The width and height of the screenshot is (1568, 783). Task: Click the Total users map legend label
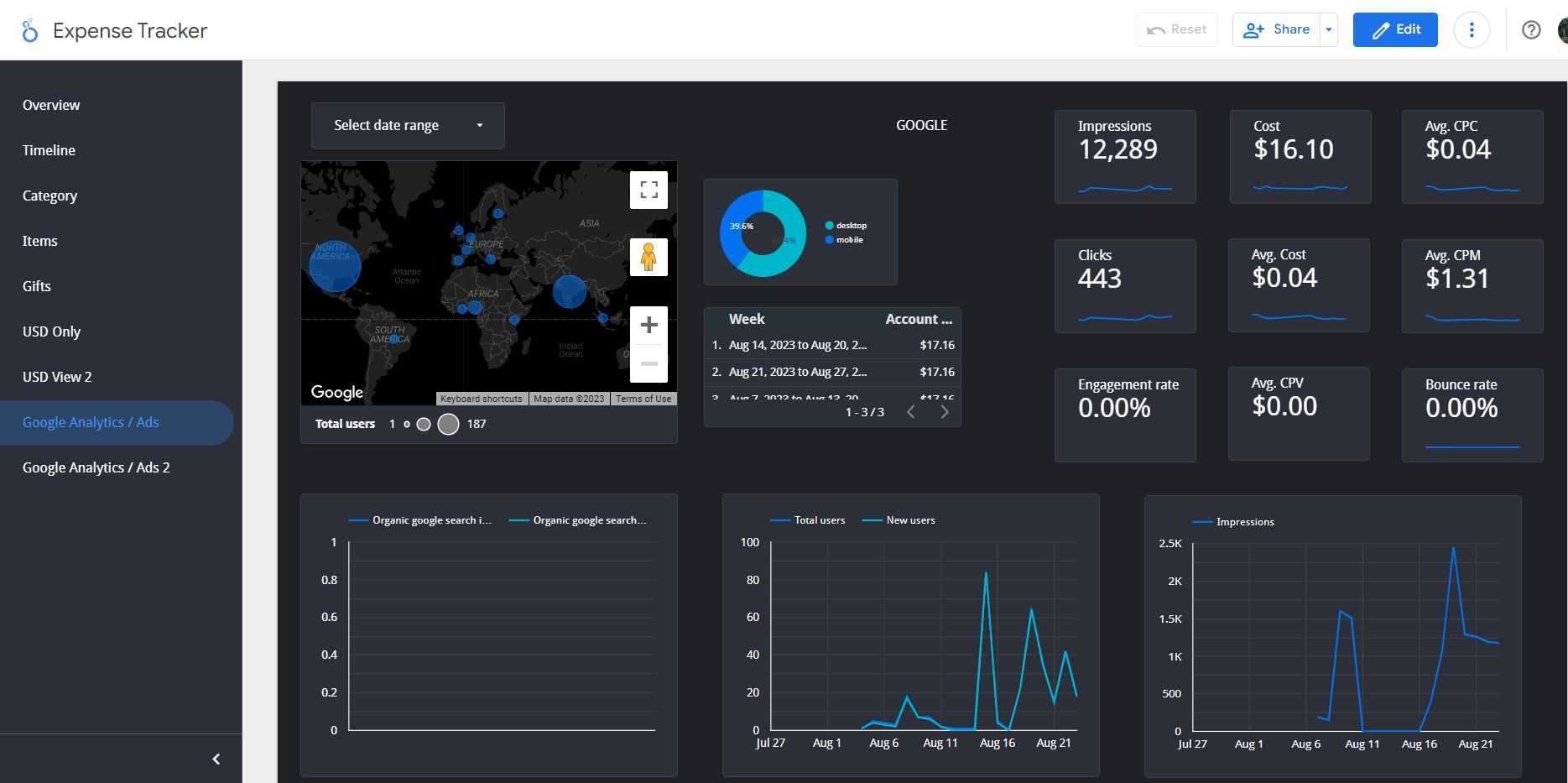click(x=345, y=424)
